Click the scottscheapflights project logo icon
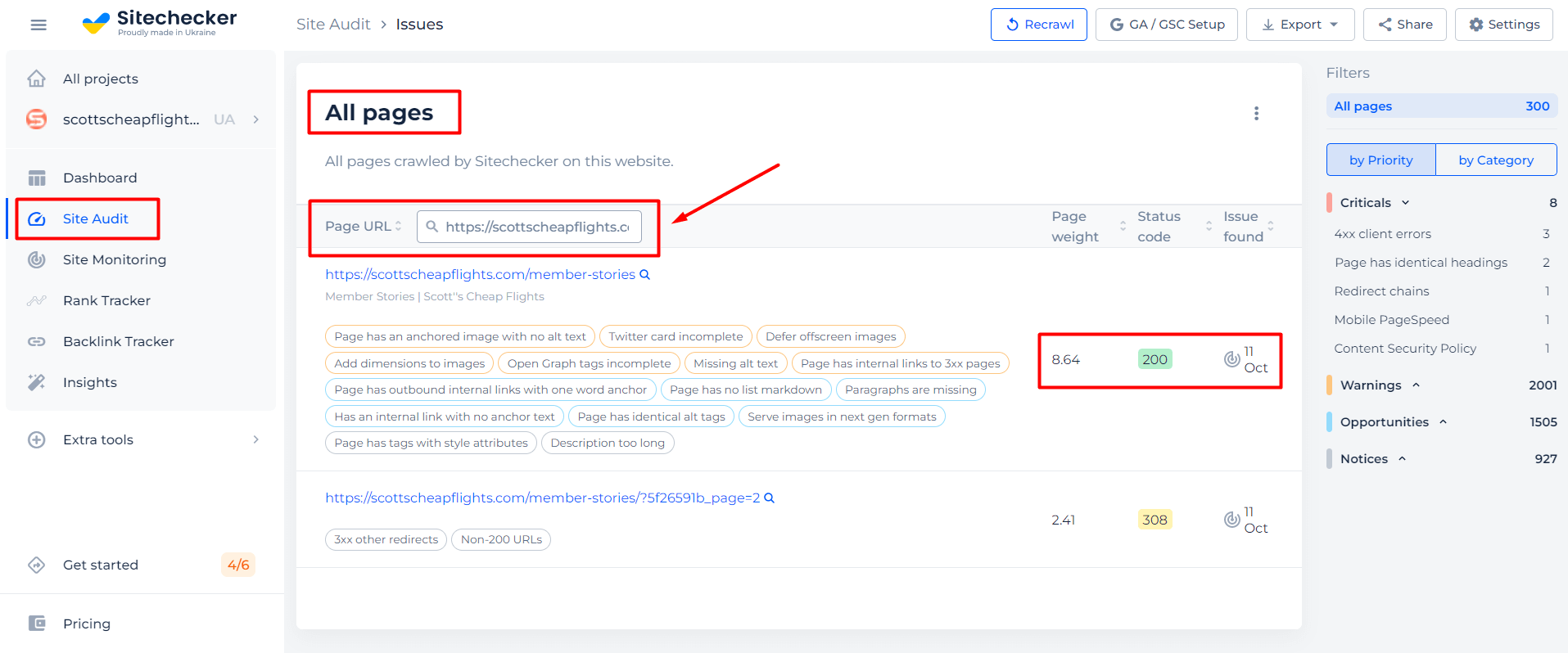This screenshot has width=1568, height=653. pos(36,119)
